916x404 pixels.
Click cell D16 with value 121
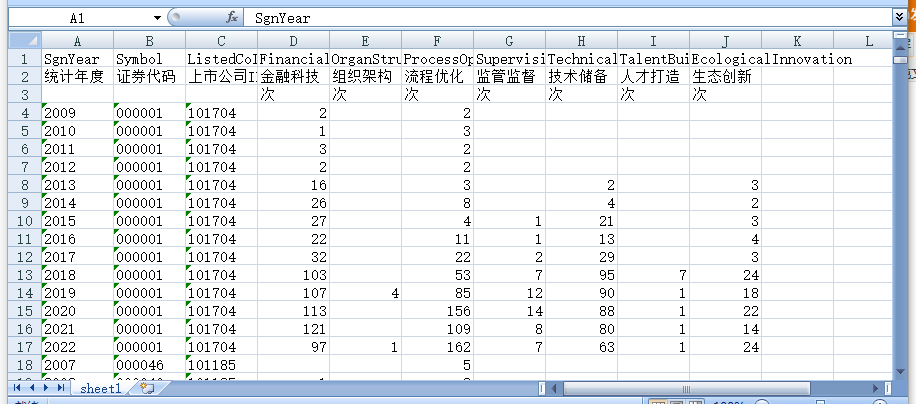(x=293, y=329)
